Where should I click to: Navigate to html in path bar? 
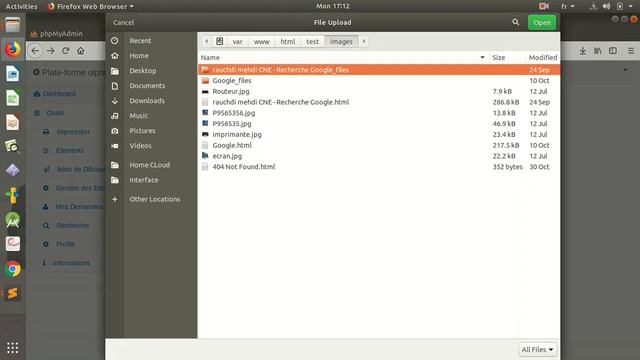point(288,42)
